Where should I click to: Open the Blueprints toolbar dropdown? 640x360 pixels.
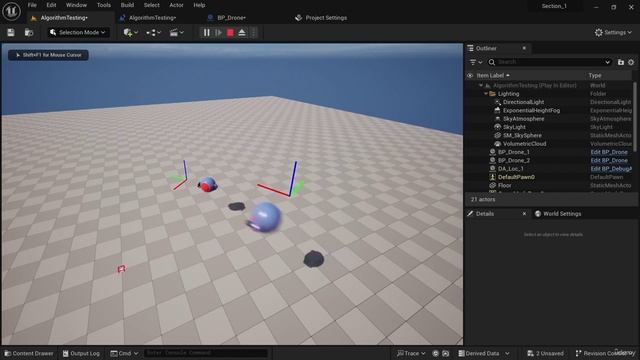[x=154, y=33]
